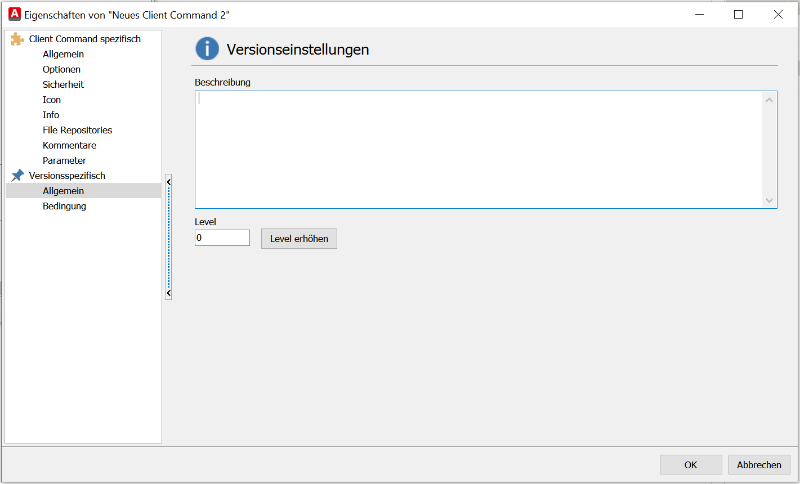Click the Level label
This screenshot has height=484, width=800.
[x=205, y=222]
